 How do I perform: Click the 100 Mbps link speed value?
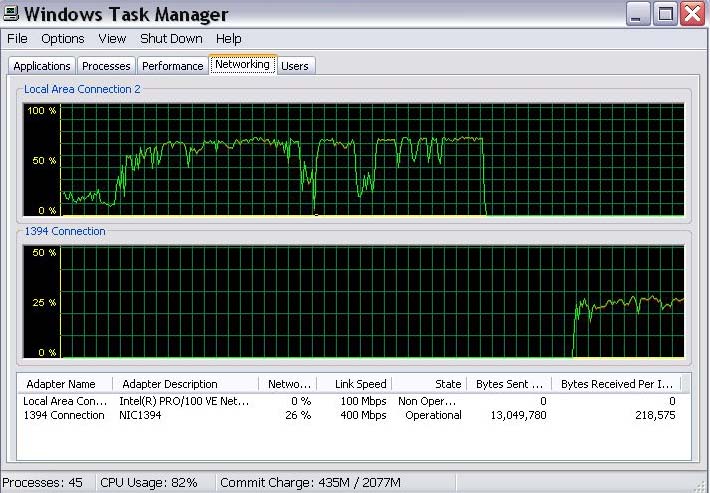(364, 401)
